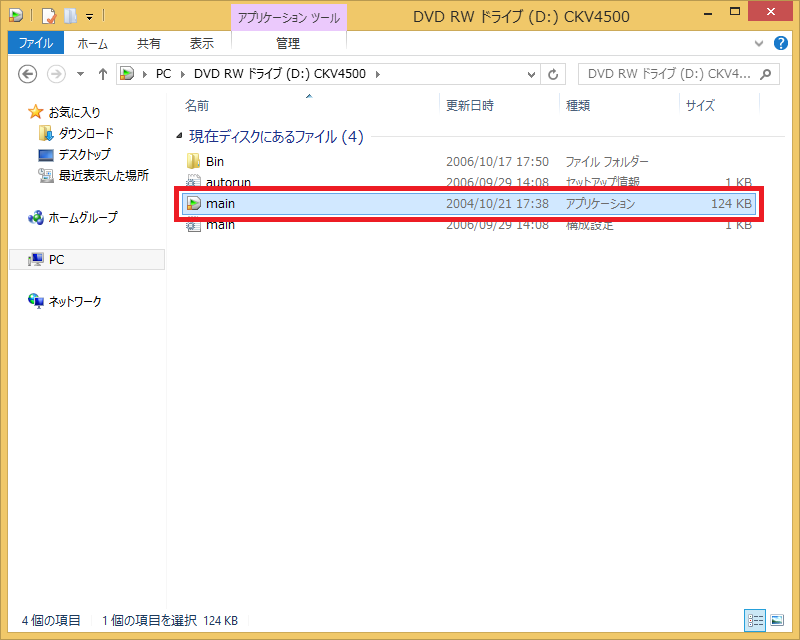Collapse the 現在ディスクにあるファイル group
This screenshot has height=640, width=800.
click(180, 137)
